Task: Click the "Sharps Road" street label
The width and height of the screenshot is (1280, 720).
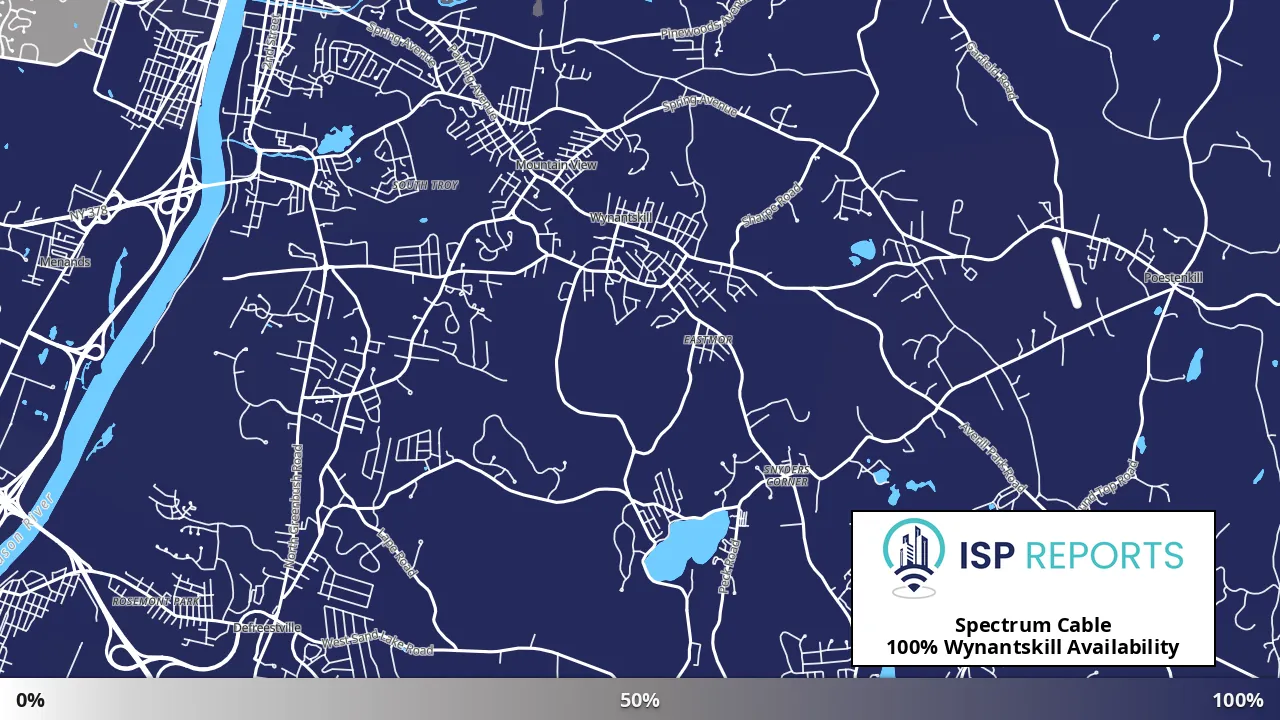Action: pos(771,205)
